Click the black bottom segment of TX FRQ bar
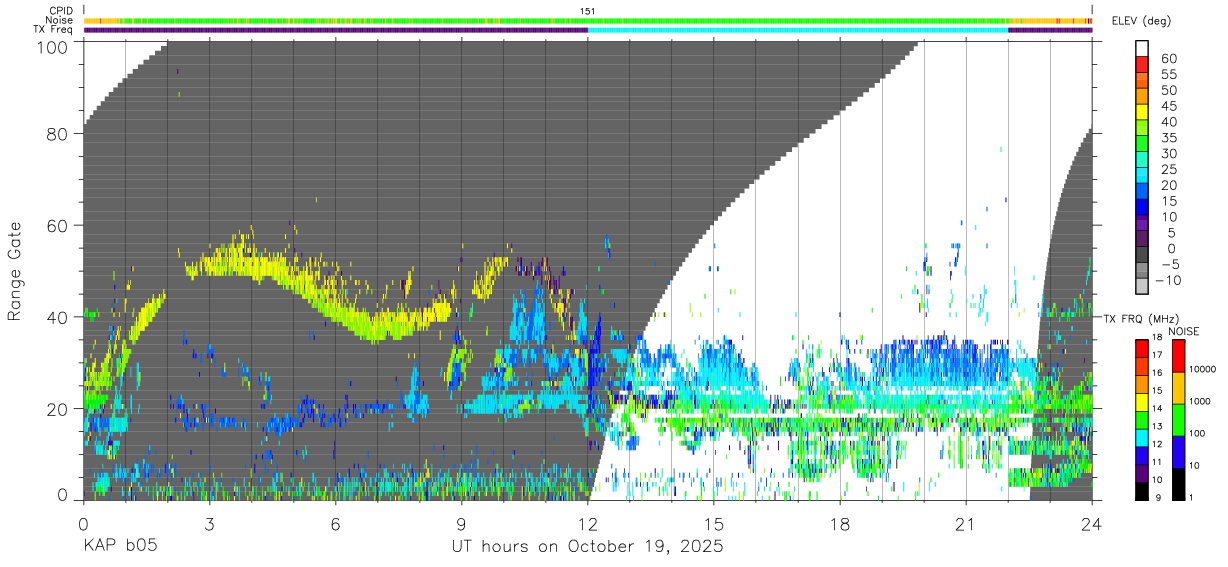Viewport: 1228px width, 567px height. tap(1142, 491)
